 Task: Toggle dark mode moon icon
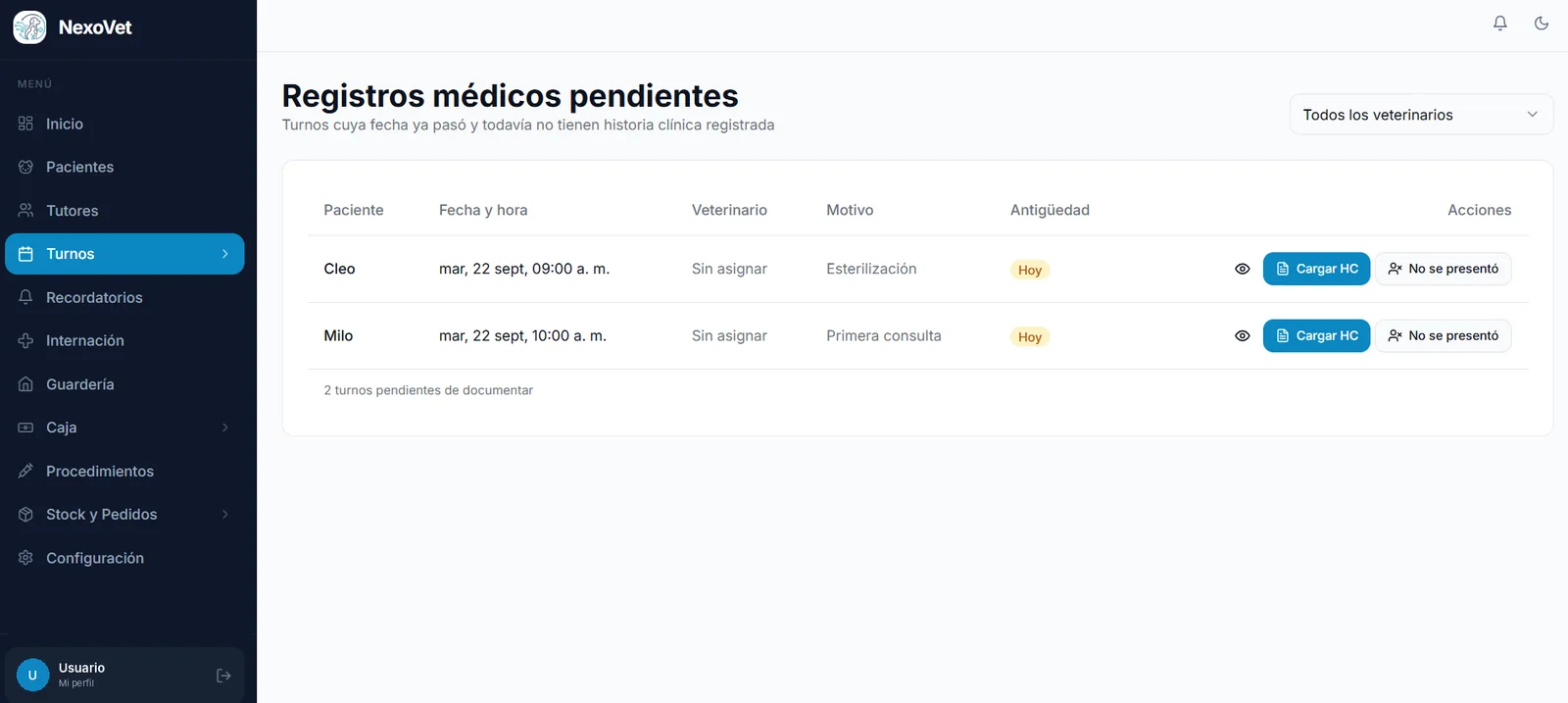(1542, 23)
